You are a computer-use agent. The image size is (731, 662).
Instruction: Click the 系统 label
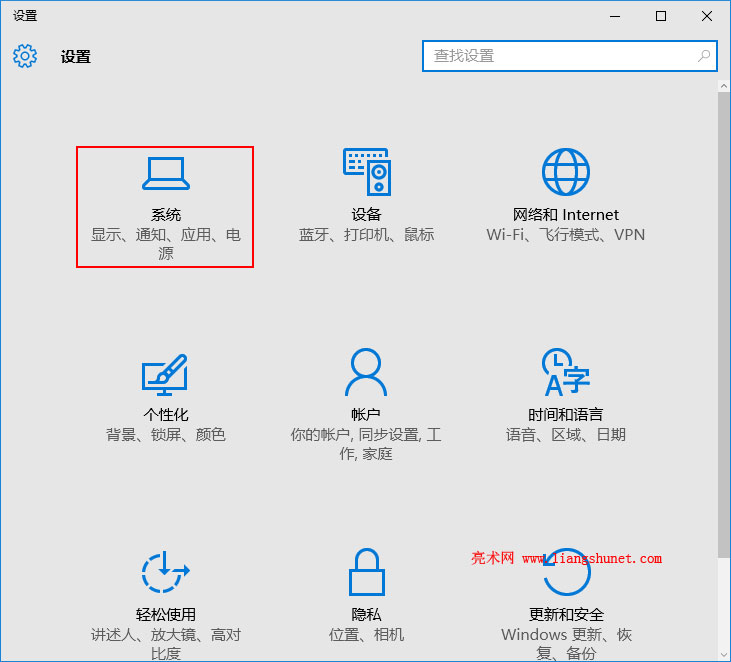(166, 214)
